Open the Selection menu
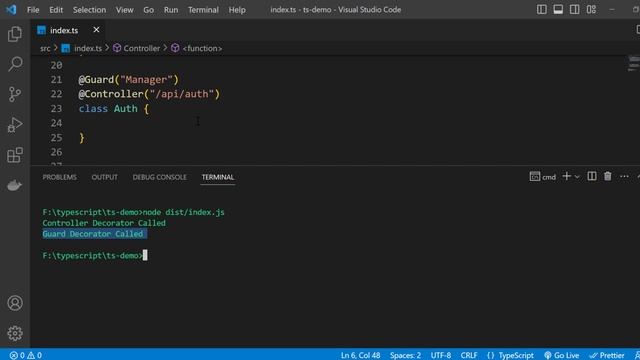The width and height of the screenshot is (640, 360). pos(89,9)
